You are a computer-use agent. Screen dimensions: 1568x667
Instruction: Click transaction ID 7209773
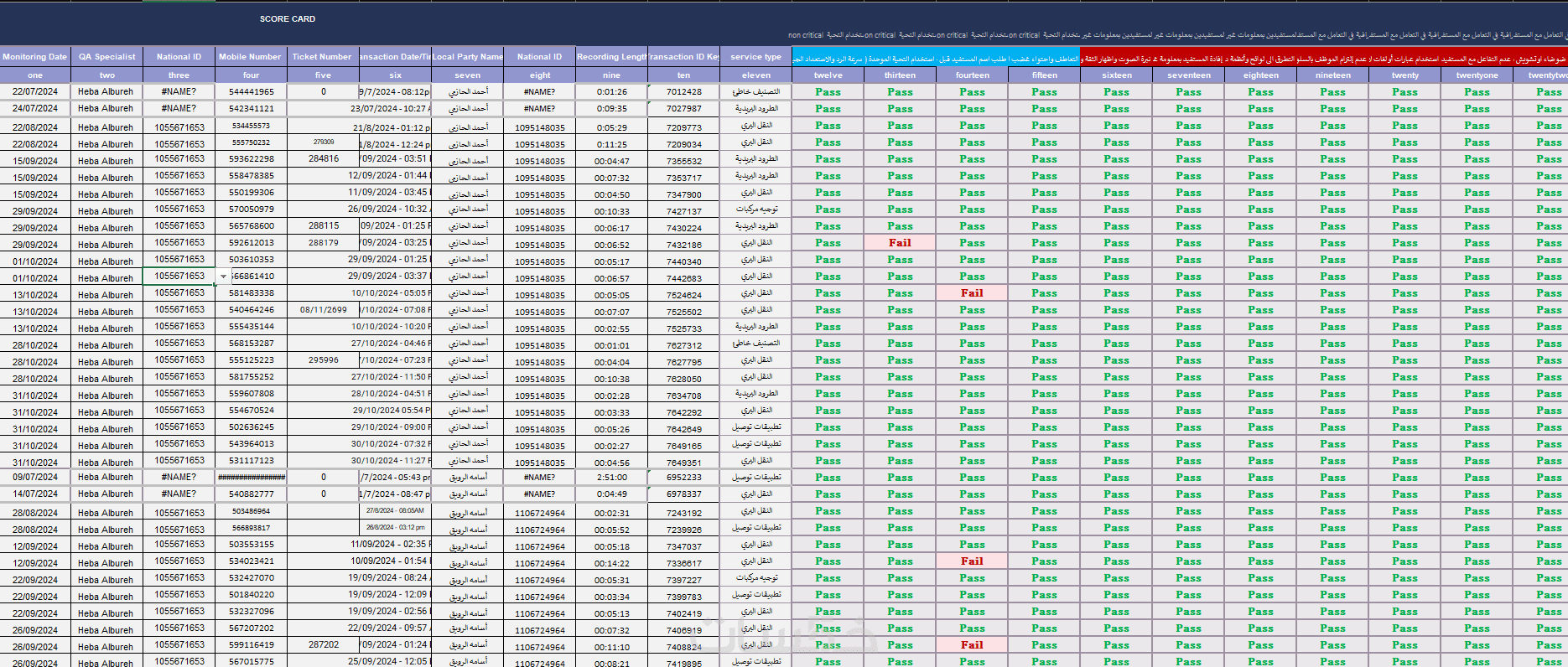[x=683, y=127]
